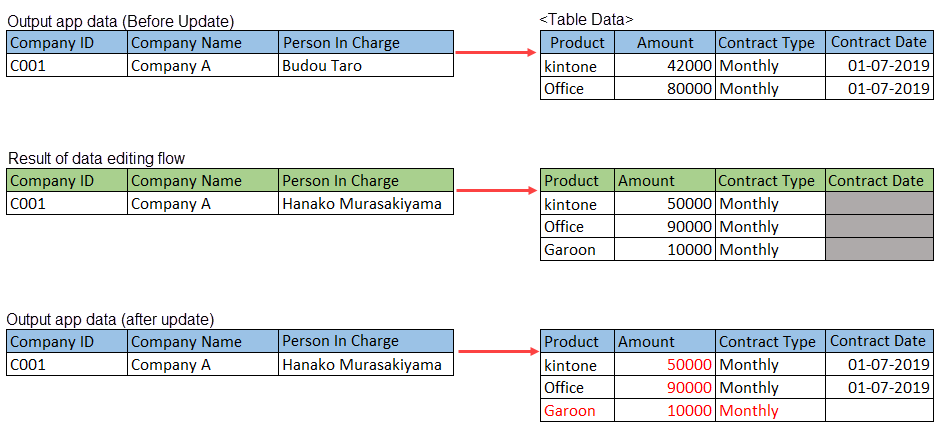
Task: Click the bottom red arrow
Action: click(x=496, y=351)
